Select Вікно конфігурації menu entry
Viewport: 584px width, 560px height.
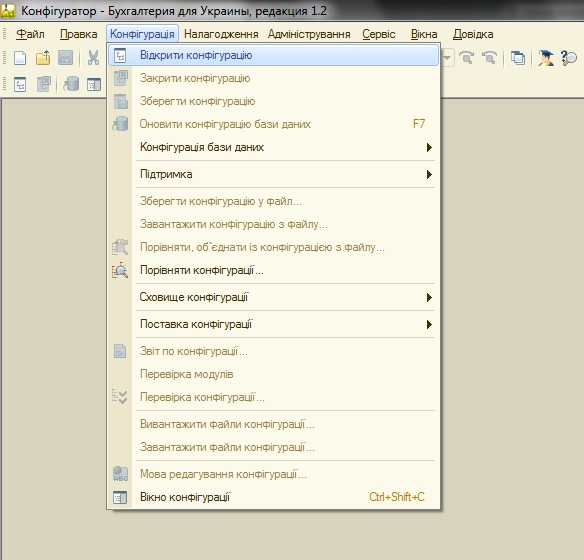tap(273, 497)
